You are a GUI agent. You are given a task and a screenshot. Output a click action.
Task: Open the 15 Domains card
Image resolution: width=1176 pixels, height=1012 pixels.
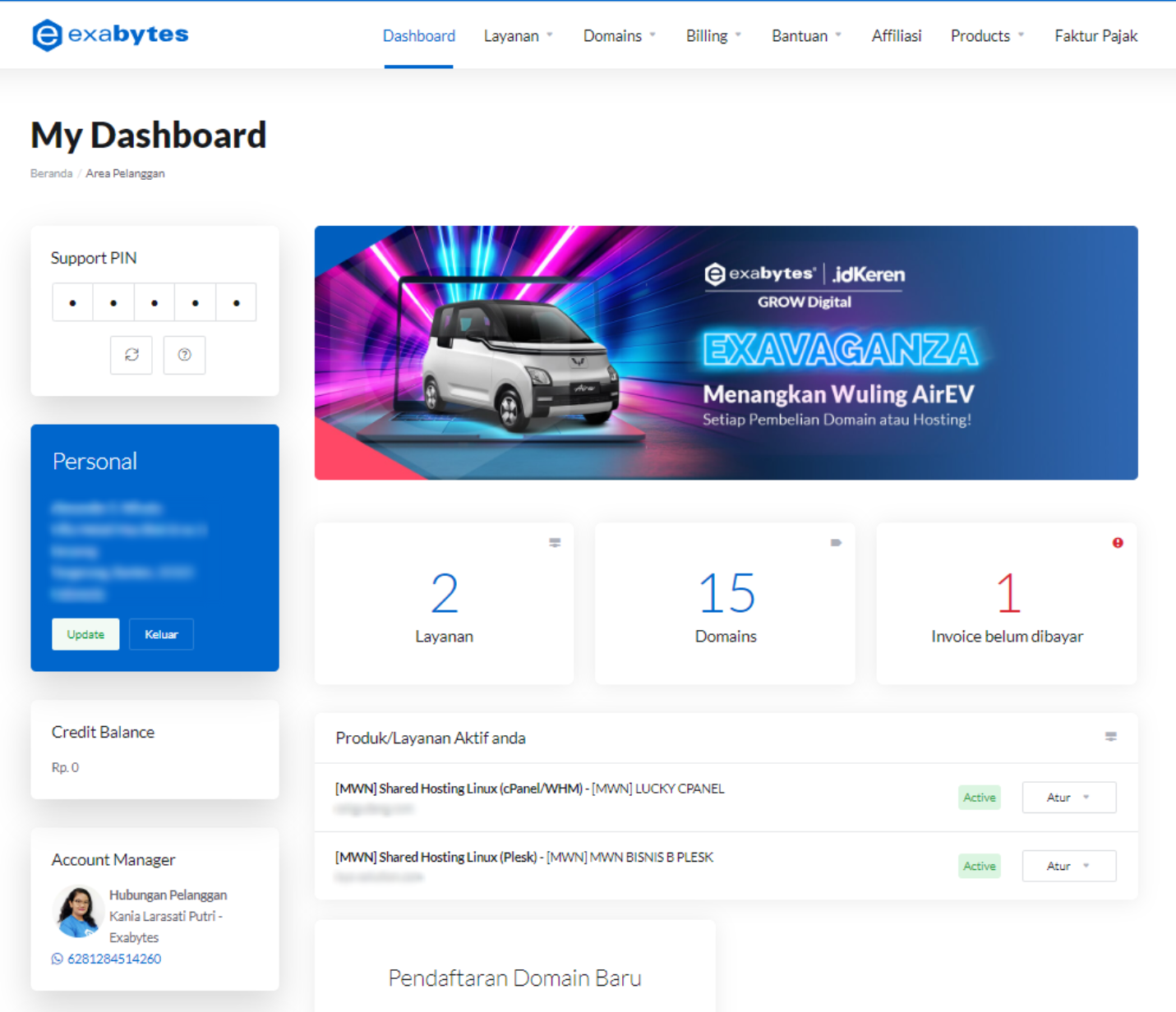tap(725, 604)
